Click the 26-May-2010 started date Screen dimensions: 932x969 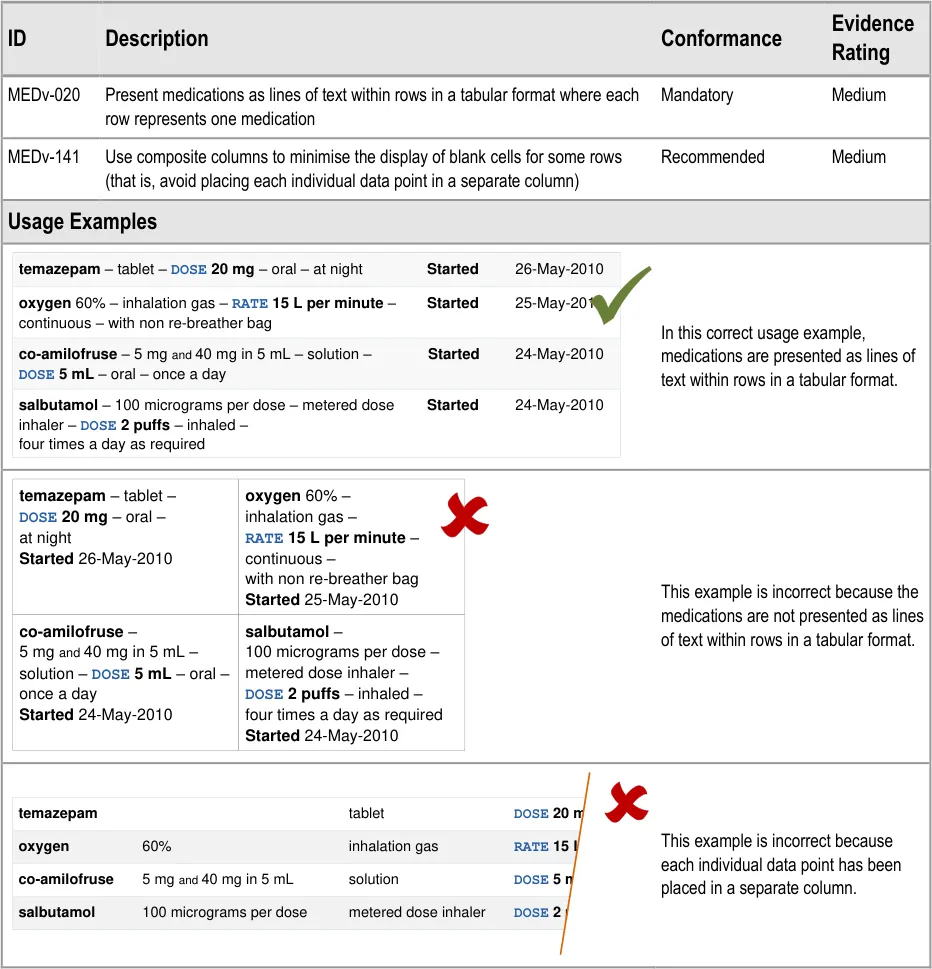(x=559, y=269)
